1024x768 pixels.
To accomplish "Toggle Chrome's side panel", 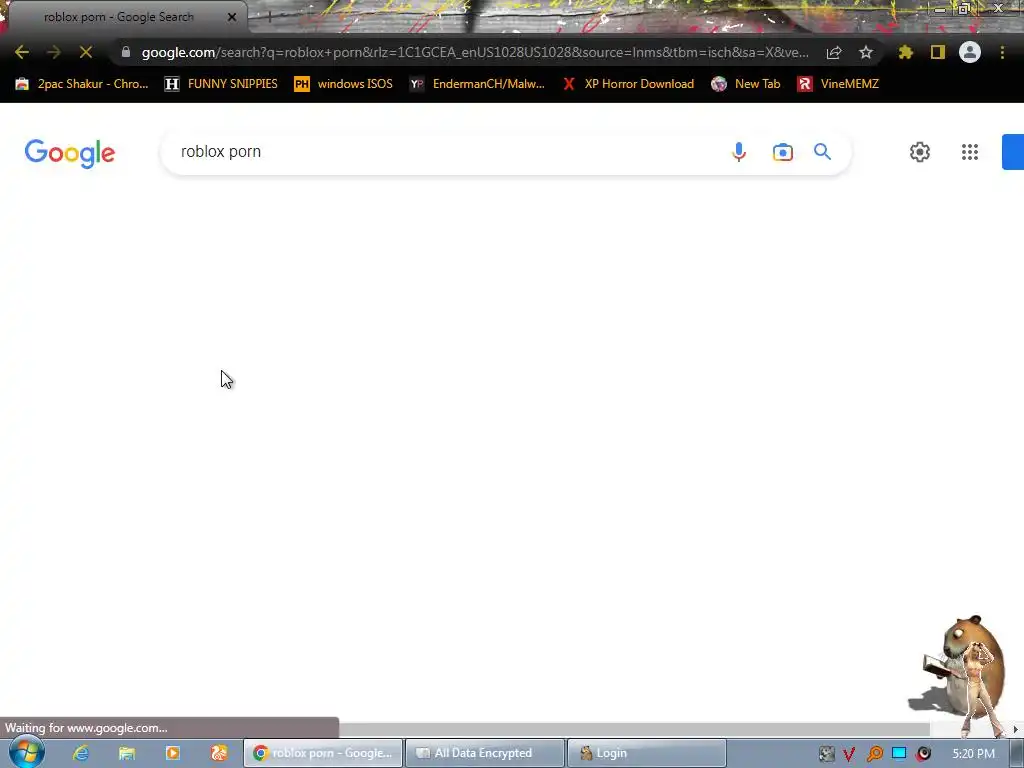I will click(x=938, y=52).
